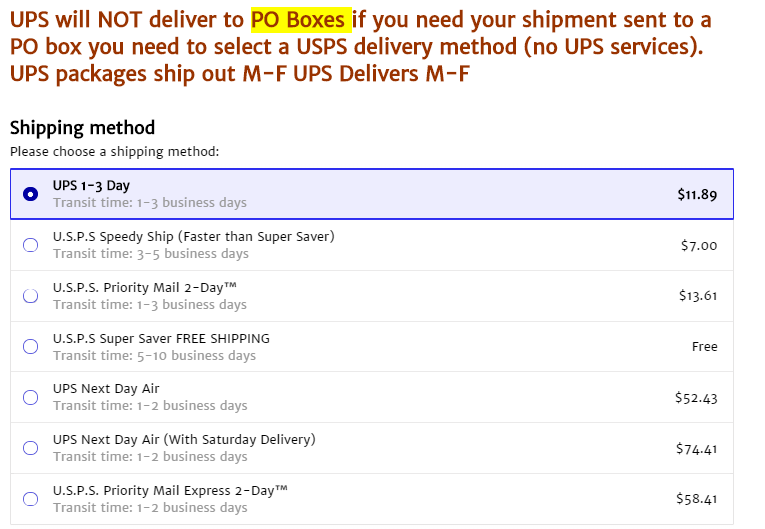Viewport: 765px width, 529px height.
Task: Click the $52.43 price
Action: coord(696,397)
